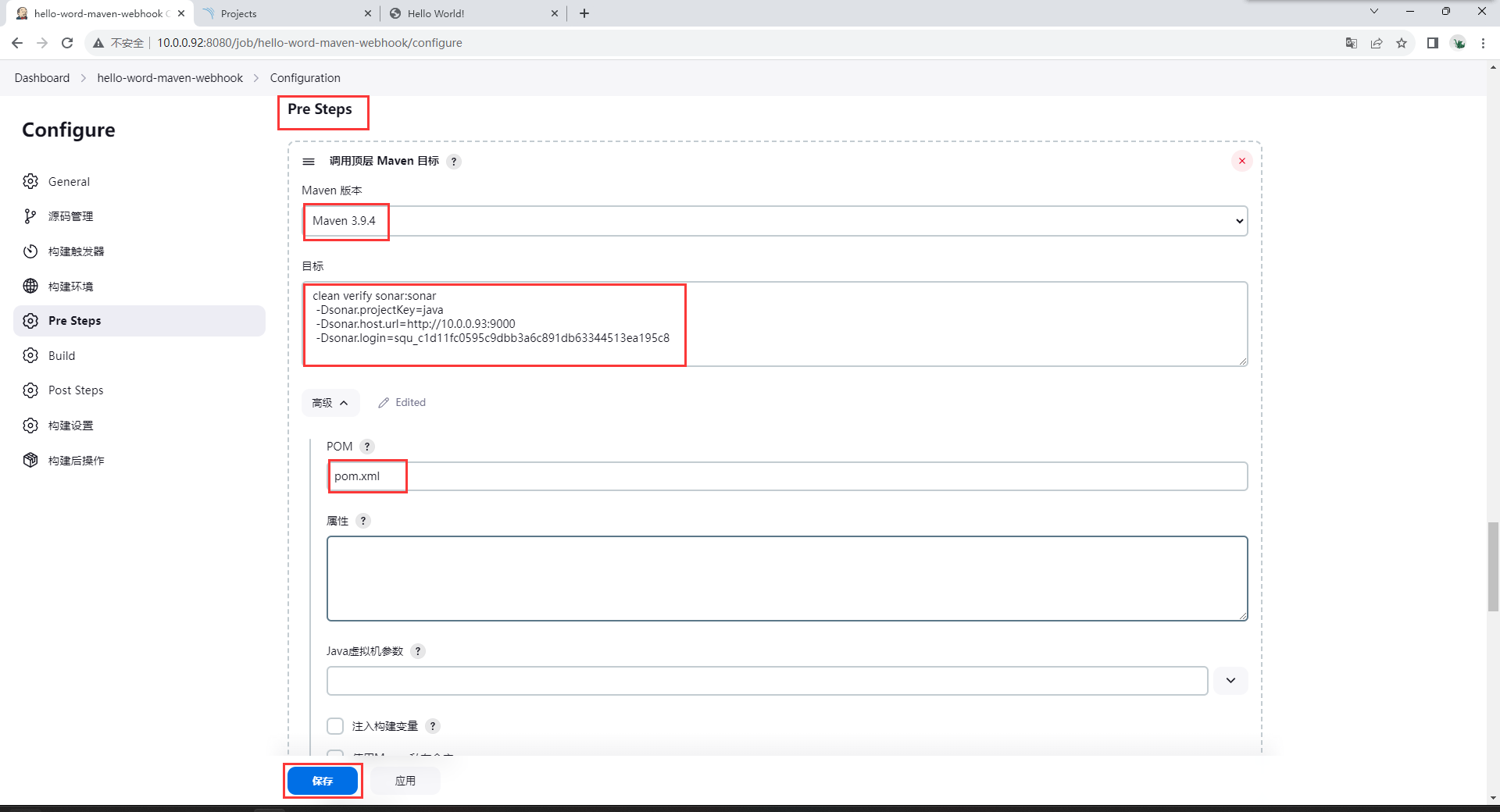Reload the Jenkins configure page
This screenshot has width=1500, height=812.
pyautogui.click(x=67, y=43)
